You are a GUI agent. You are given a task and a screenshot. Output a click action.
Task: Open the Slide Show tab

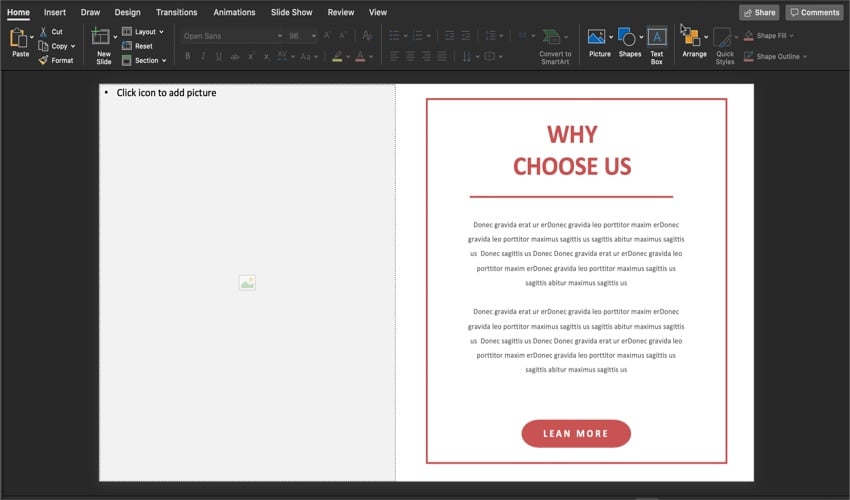point(291,12)
